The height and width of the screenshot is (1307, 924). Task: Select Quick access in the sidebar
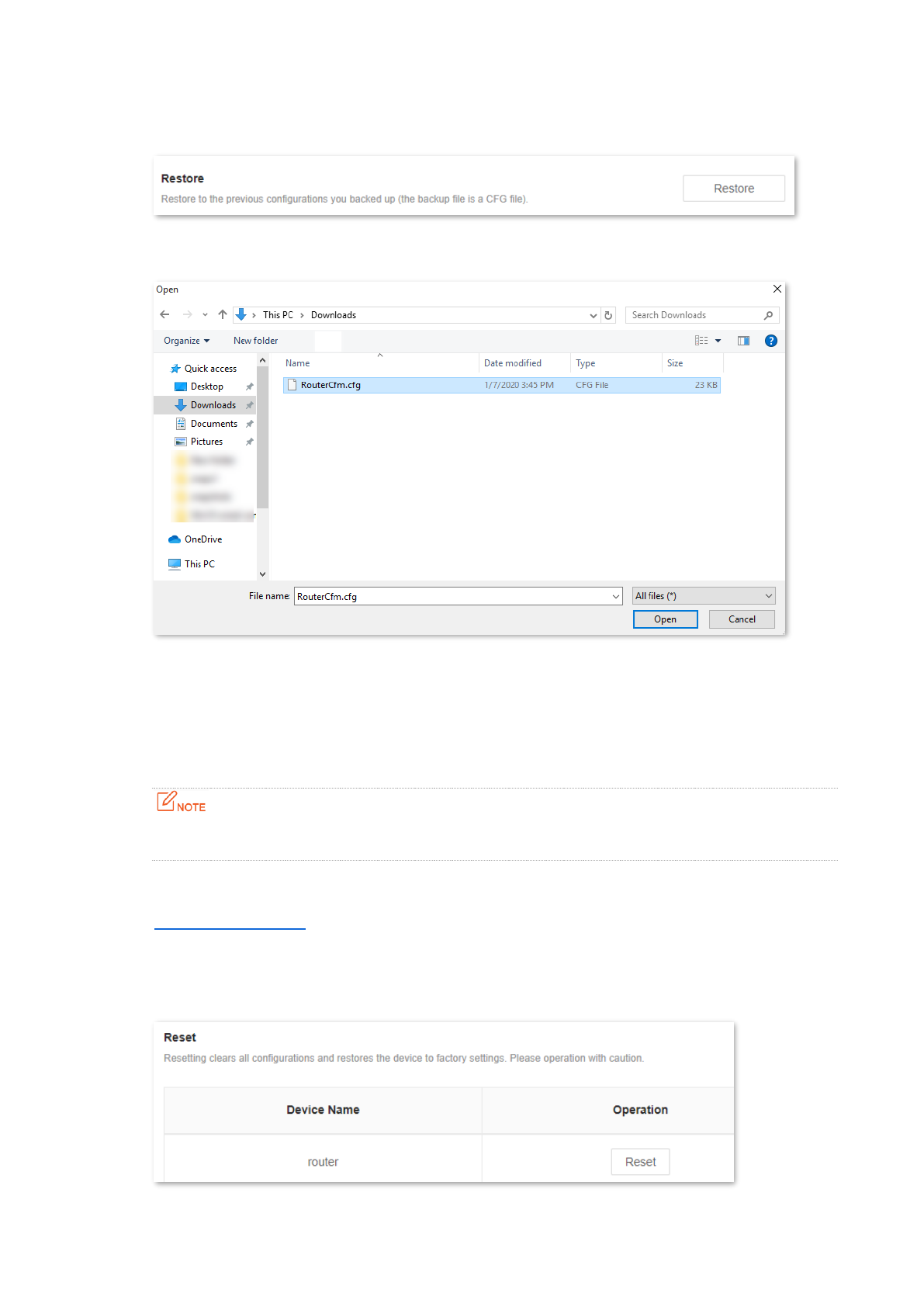click(203, 369)
